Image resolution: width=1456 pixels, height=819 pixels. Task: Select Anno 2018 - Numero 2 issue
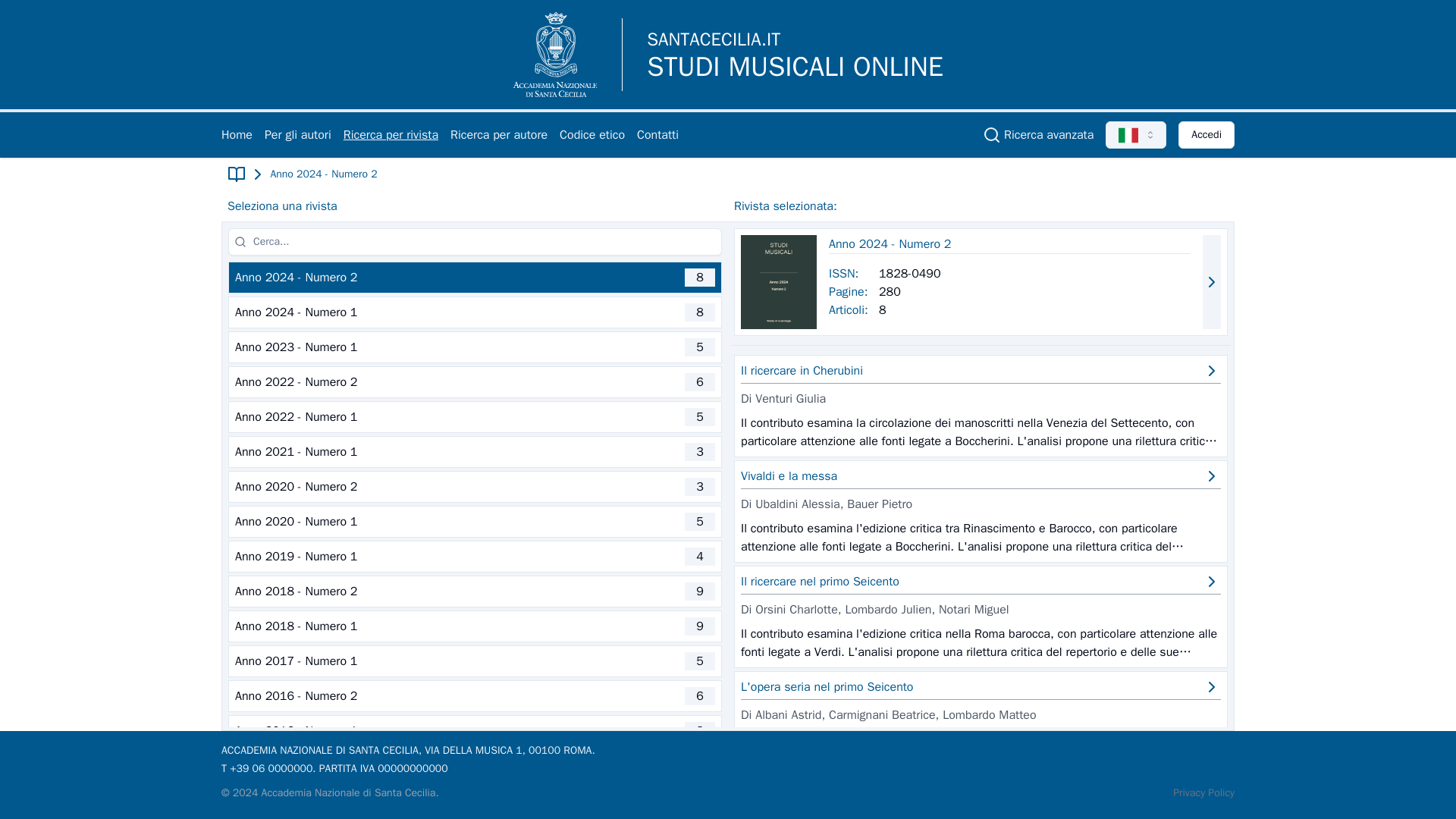tap(475, 591)
